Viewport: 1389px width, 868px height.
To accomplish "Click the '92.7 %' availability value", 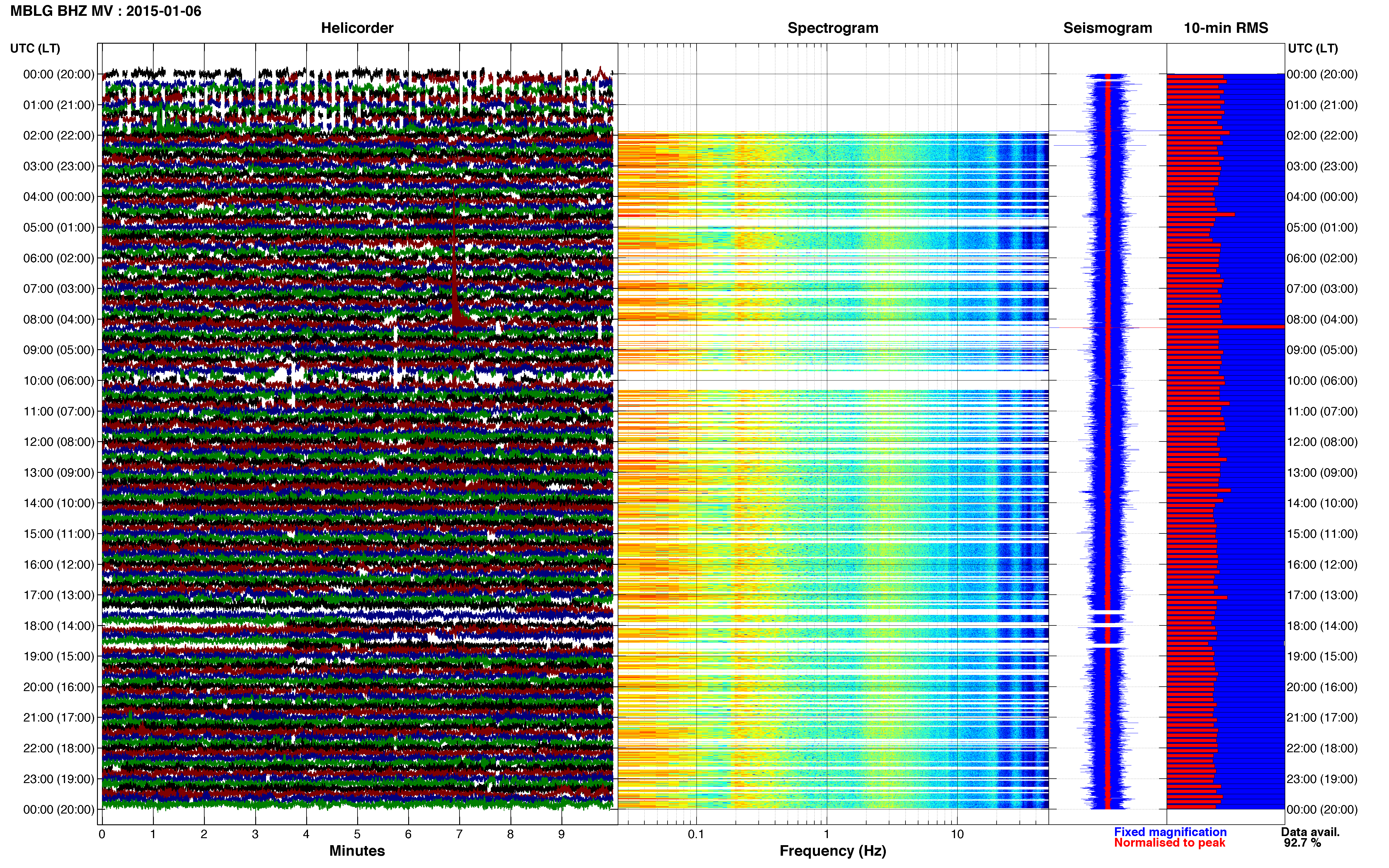I will tap(1302, 843).
